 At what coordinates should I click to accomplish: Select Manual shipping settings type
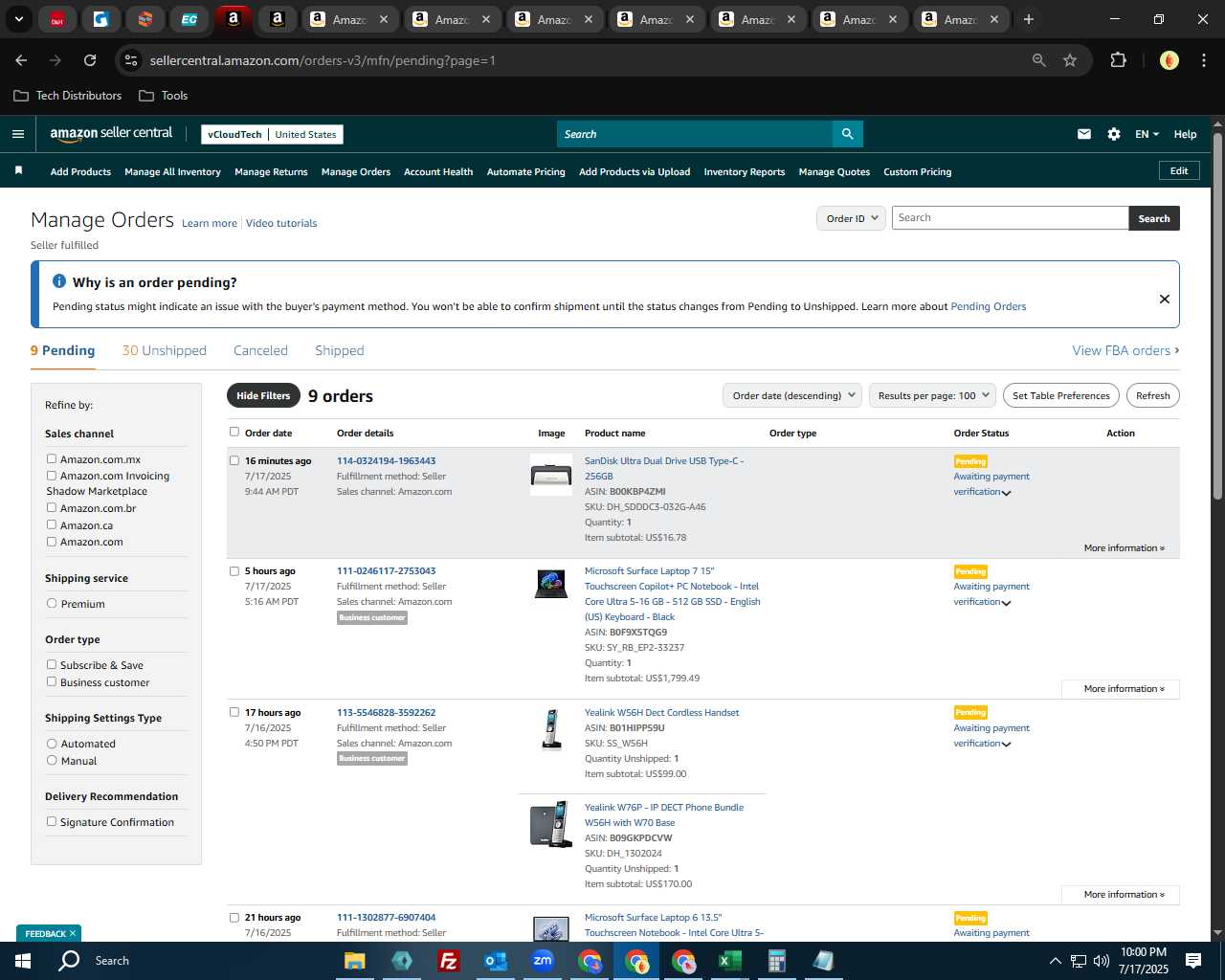coord(52,760)
